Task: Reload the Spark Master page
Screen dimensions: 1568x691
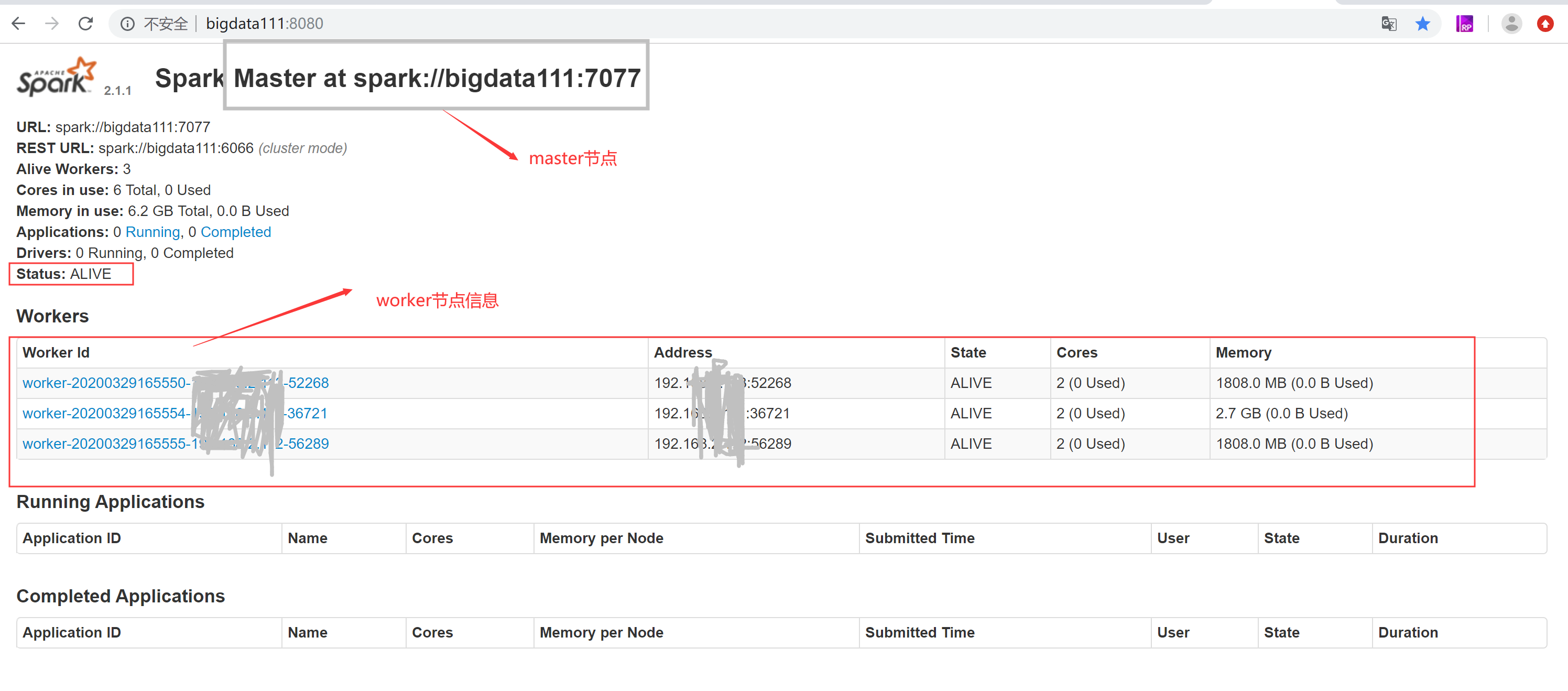Action: 86,24
